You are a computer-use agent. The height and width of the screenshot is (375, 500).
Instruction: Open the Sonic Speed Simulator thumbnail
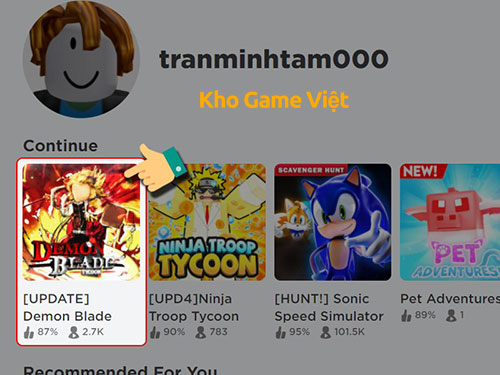[x=333, y=222]
